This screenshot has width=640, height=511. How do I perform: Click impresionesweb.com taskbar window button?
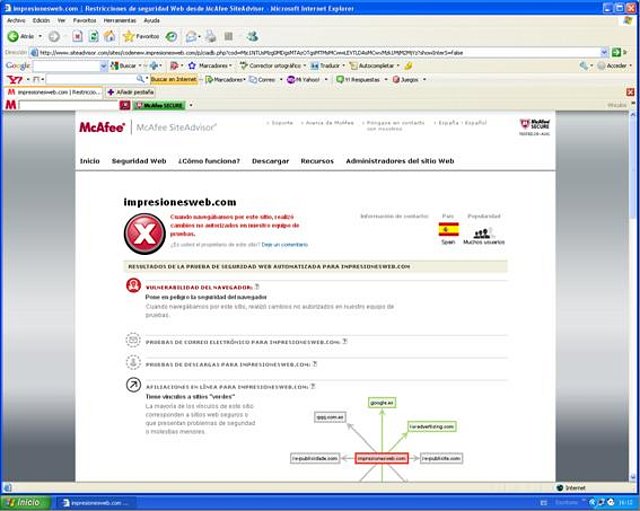[96, 503]
